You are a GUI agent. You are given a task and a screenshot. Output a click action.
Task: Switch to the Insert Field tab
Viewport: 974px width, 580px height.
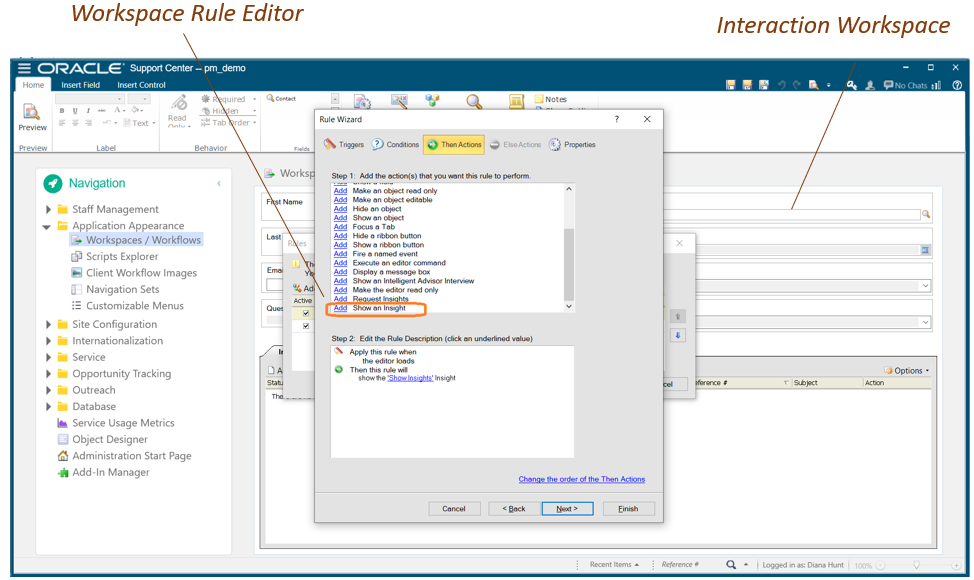click(80, 85)
